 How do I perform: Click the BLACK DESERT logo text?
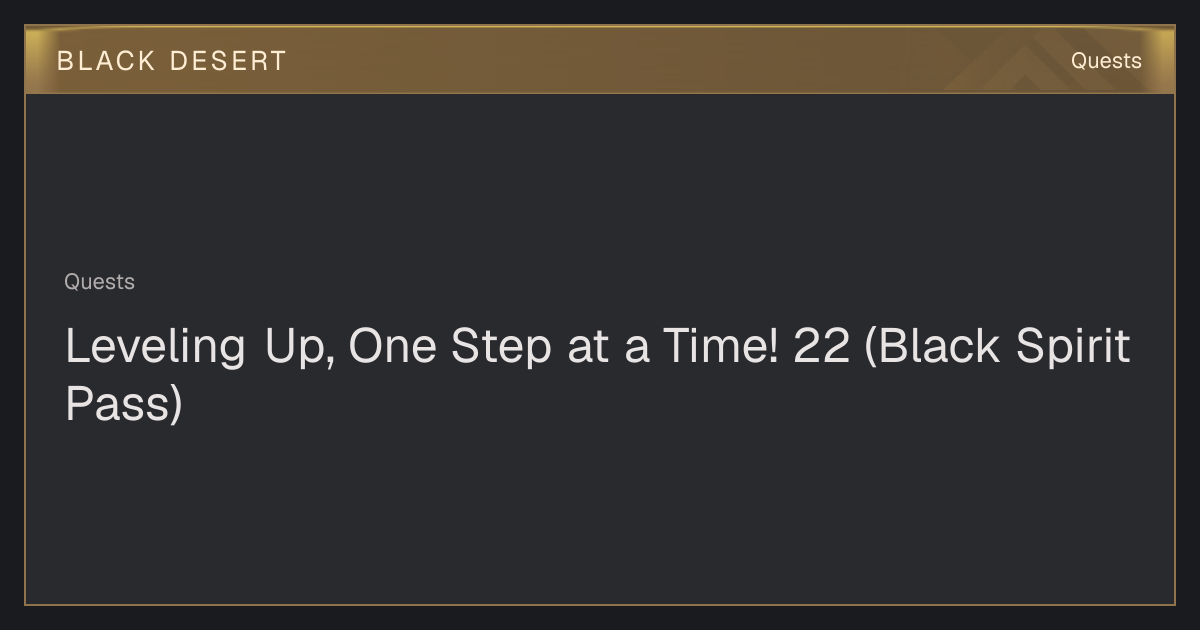[172, 61]
